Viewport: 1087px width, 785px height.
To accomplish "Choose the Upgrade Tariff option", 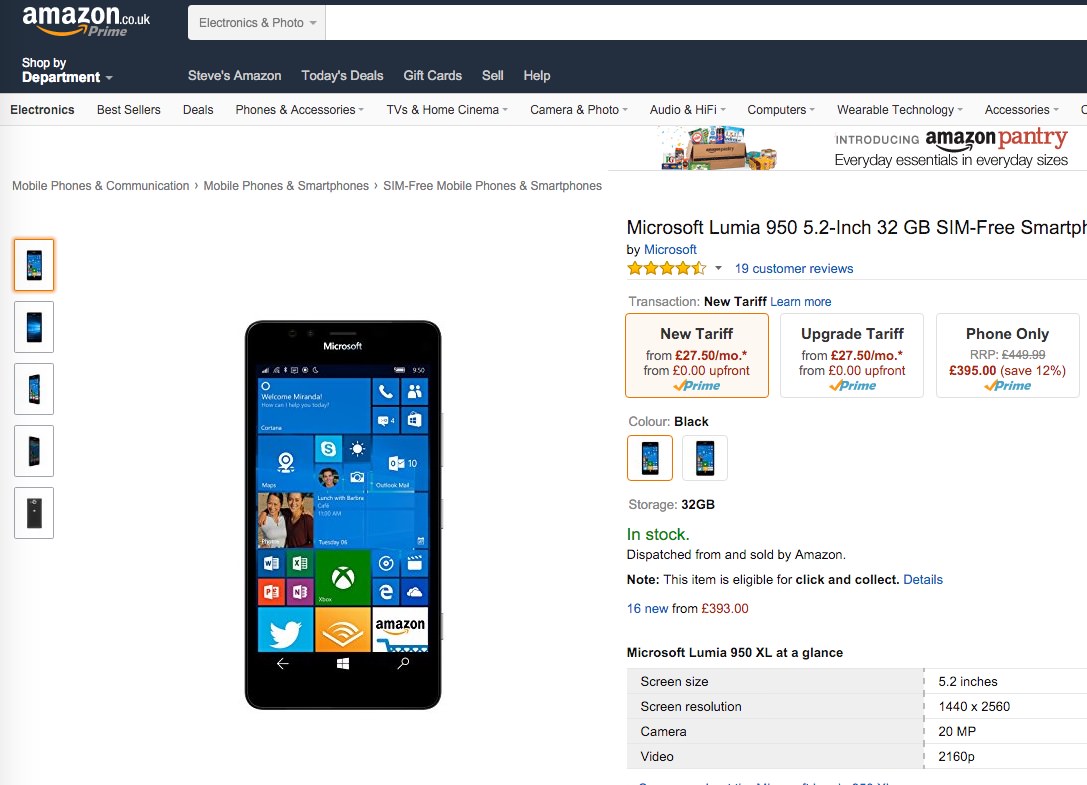I will [852, 356].
